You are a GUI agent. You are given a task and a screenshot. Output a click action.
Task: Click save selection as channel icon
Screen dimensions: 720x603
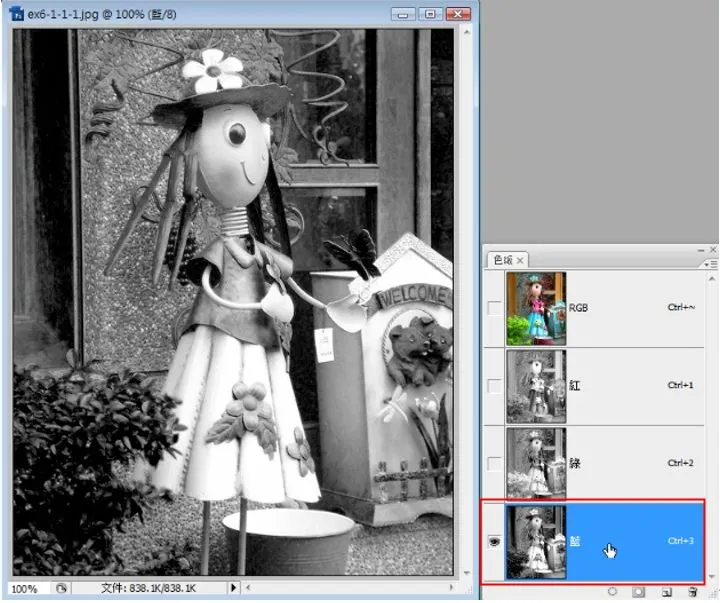pyautogui.click(x=638, y=592)
